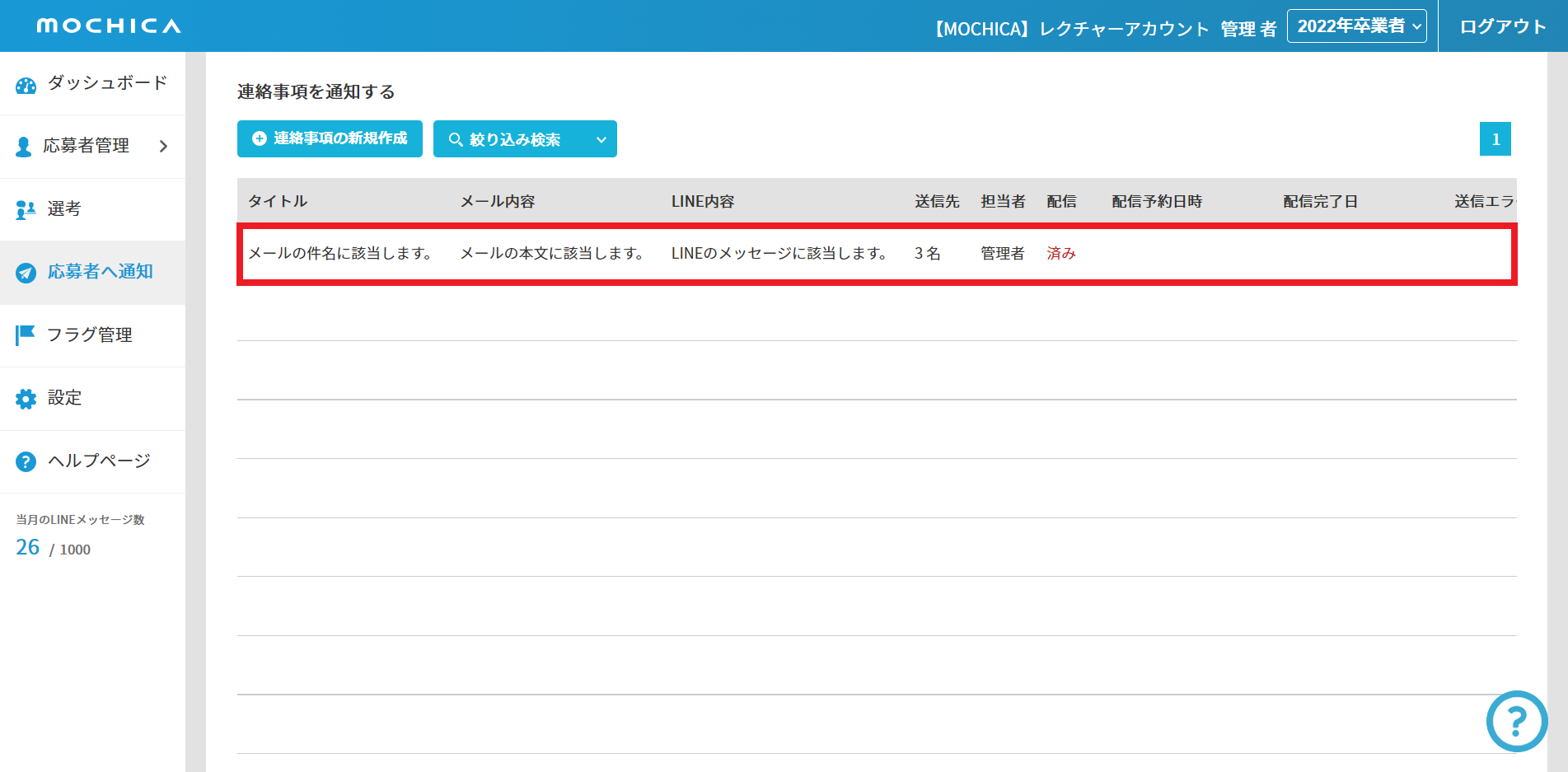The height and width of the screenshot is (772, 1568).
Task: Go to フラグ管理 in the sidebar
Action: click(89, 335)
